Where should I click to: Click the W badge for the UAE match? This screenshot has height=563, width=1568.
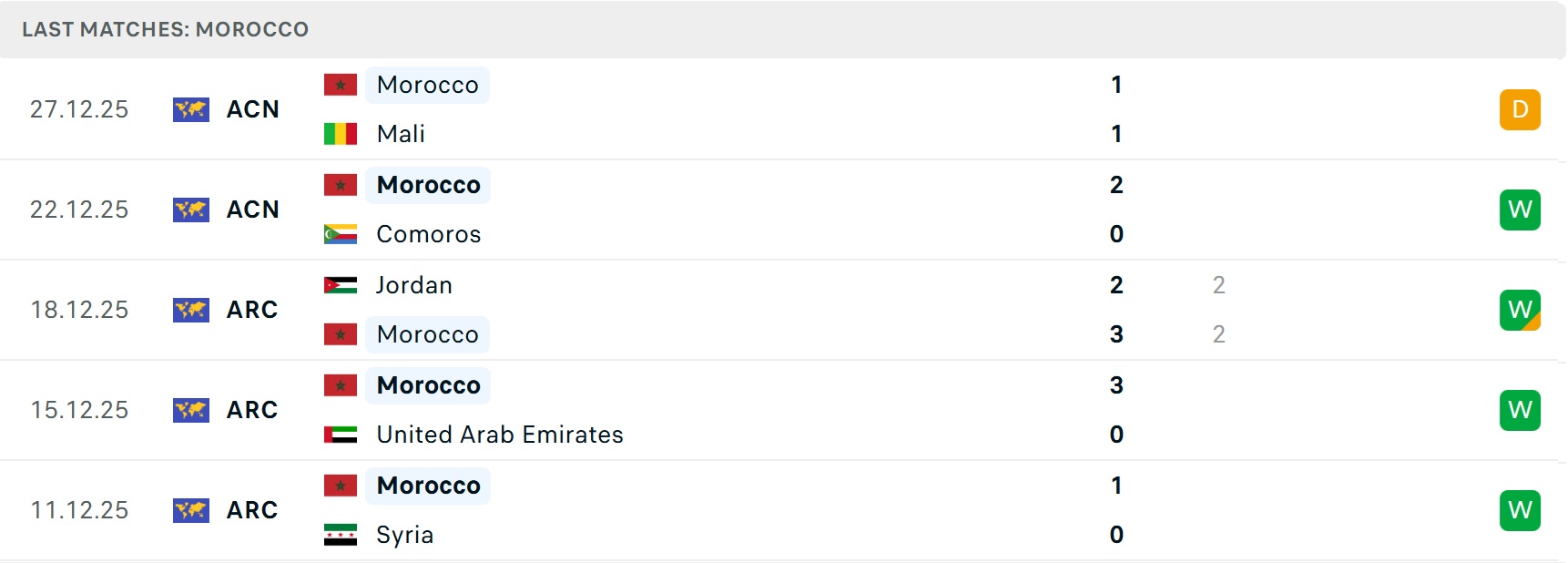point(1520,410)
